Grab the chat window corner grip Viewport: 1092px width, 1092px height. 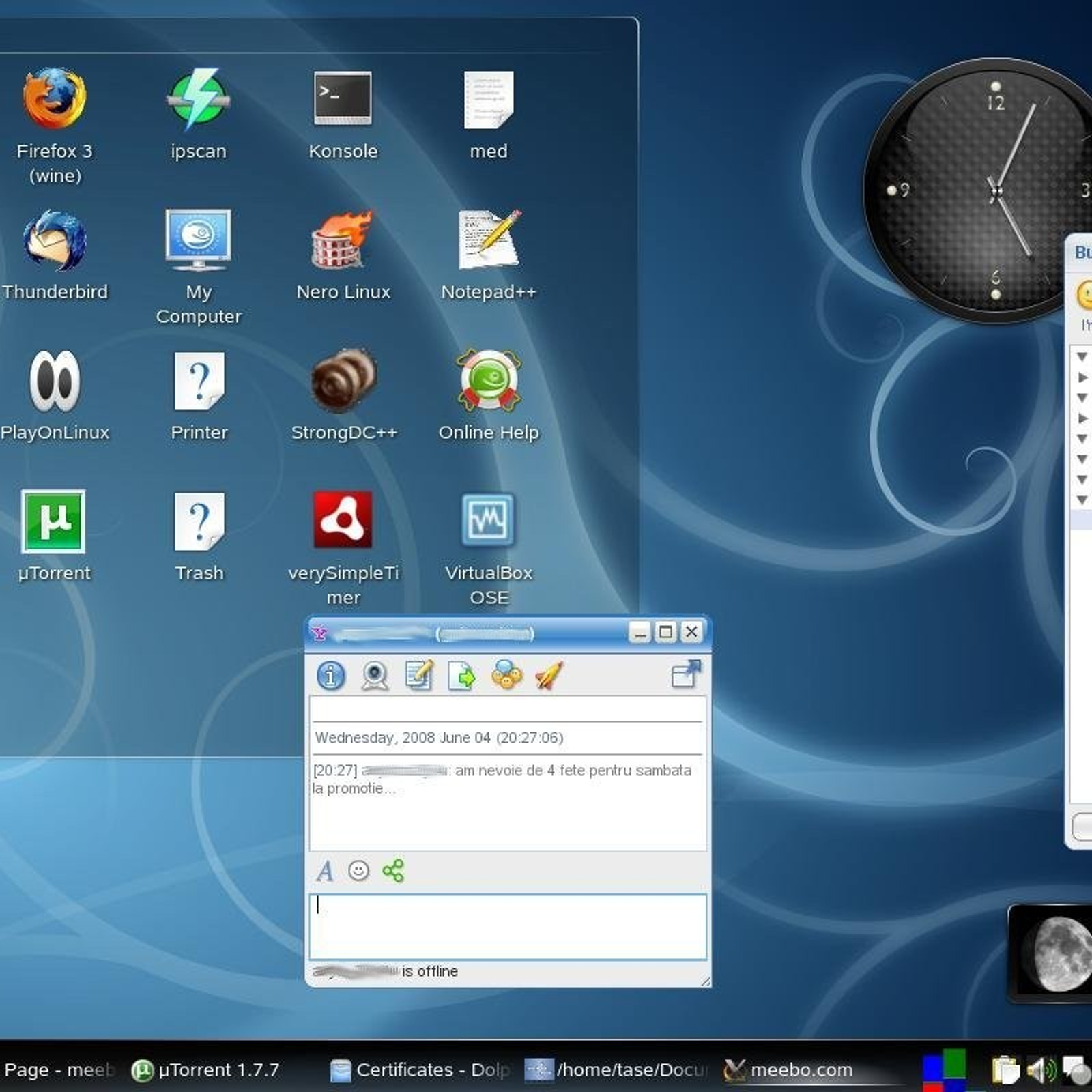705,981
